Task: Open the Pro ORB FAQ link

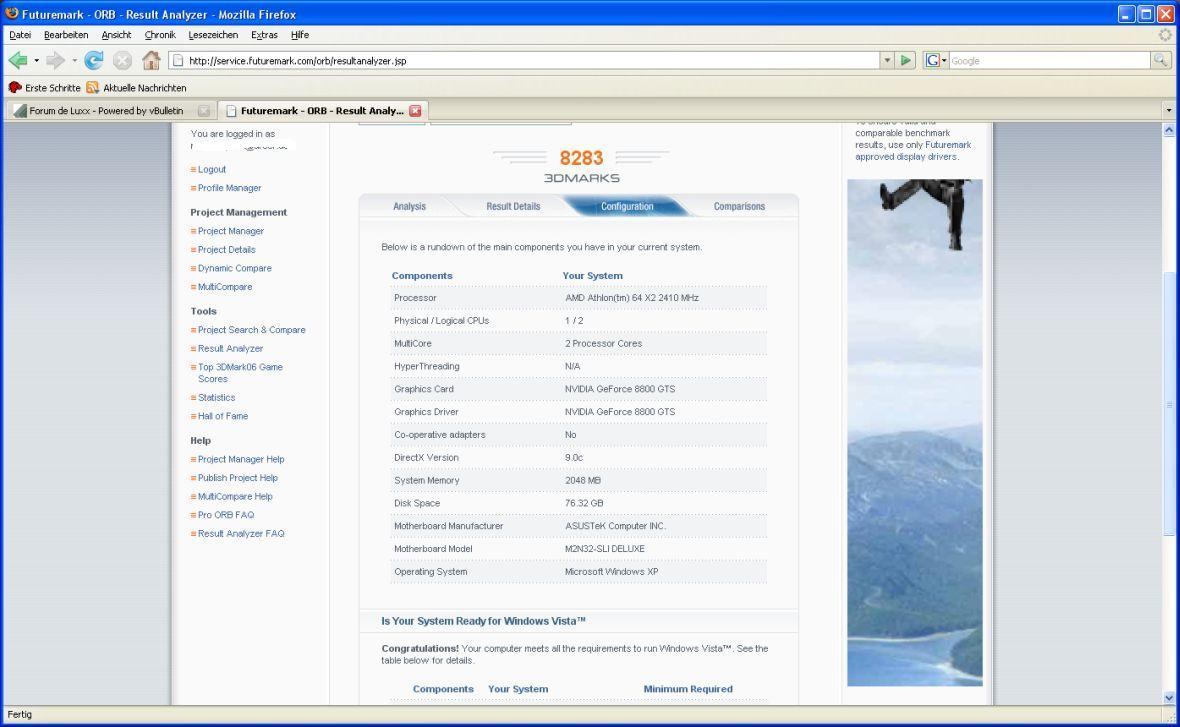Action: coord(226,515)
